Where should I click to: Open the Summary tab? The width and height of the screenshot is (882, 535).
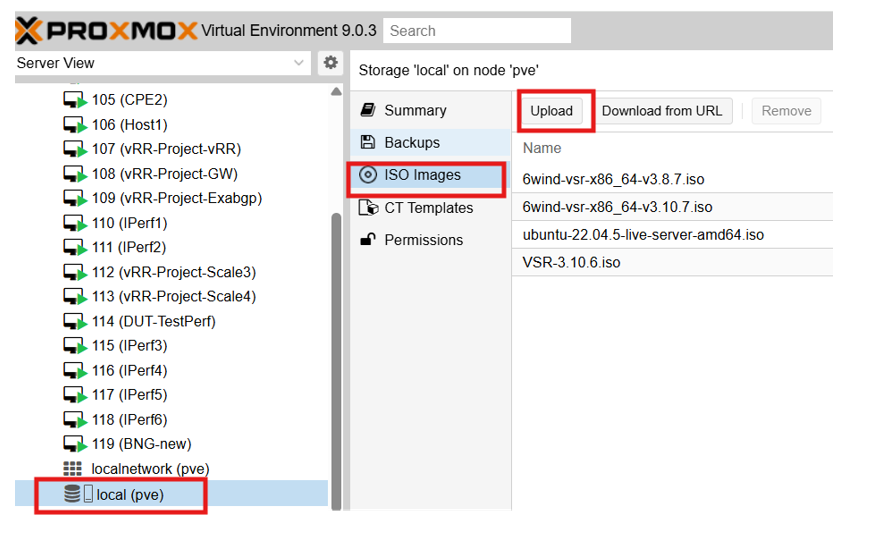430,110
